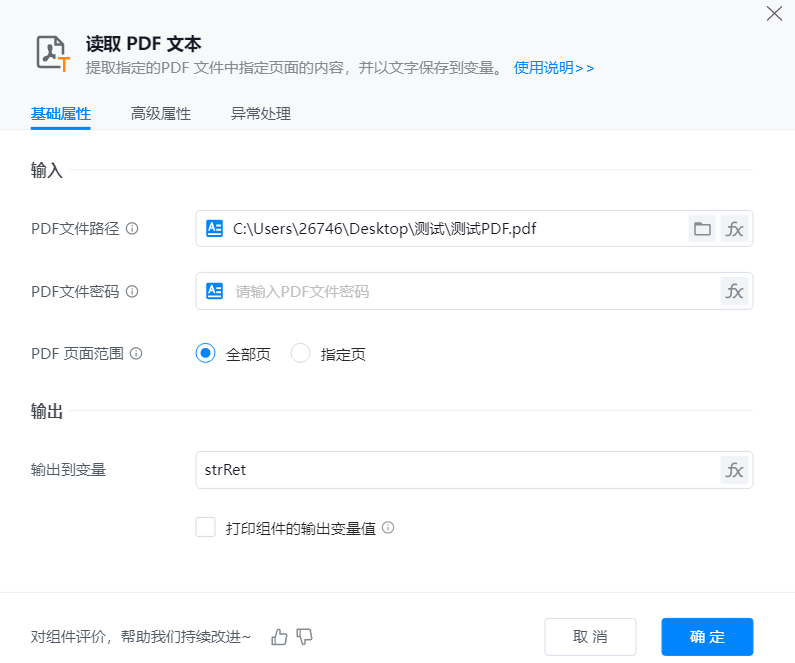Click the thumbs up rating icon
Screen dimensions: 795x663
click(x=280, y=636)
